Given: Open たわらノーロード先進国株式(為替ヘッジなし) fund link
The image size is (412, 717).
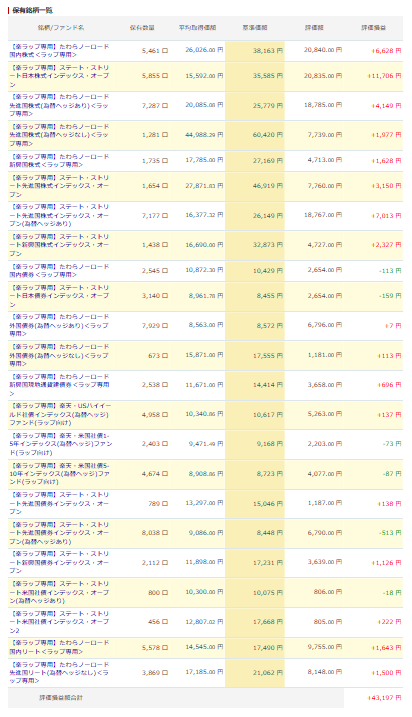Looking at the screenshot, I should pyautogui.click(x=59, y=135).
